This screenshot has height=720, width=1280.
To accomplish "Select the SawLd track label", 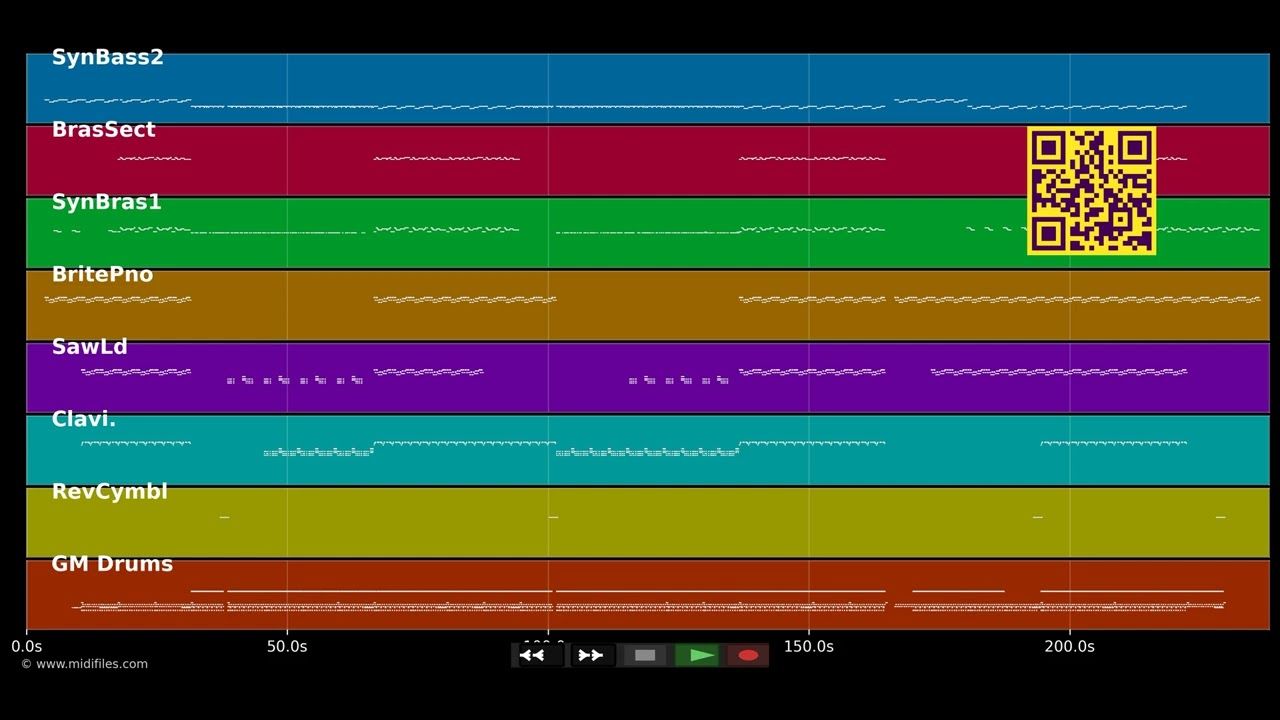I will point(89,348).
